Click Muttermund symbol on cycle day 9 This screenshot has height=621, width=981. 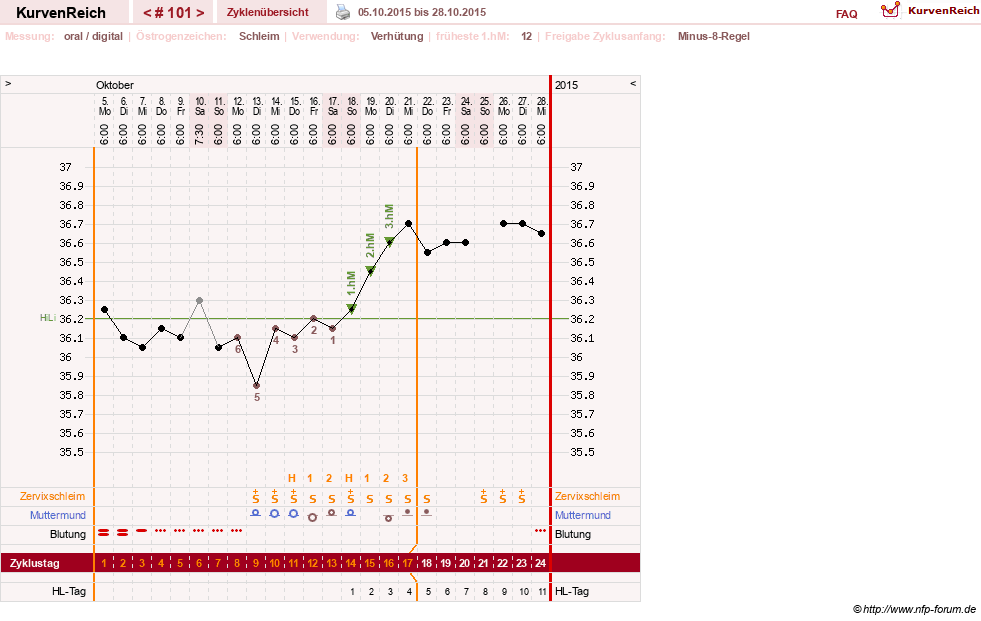255,513
